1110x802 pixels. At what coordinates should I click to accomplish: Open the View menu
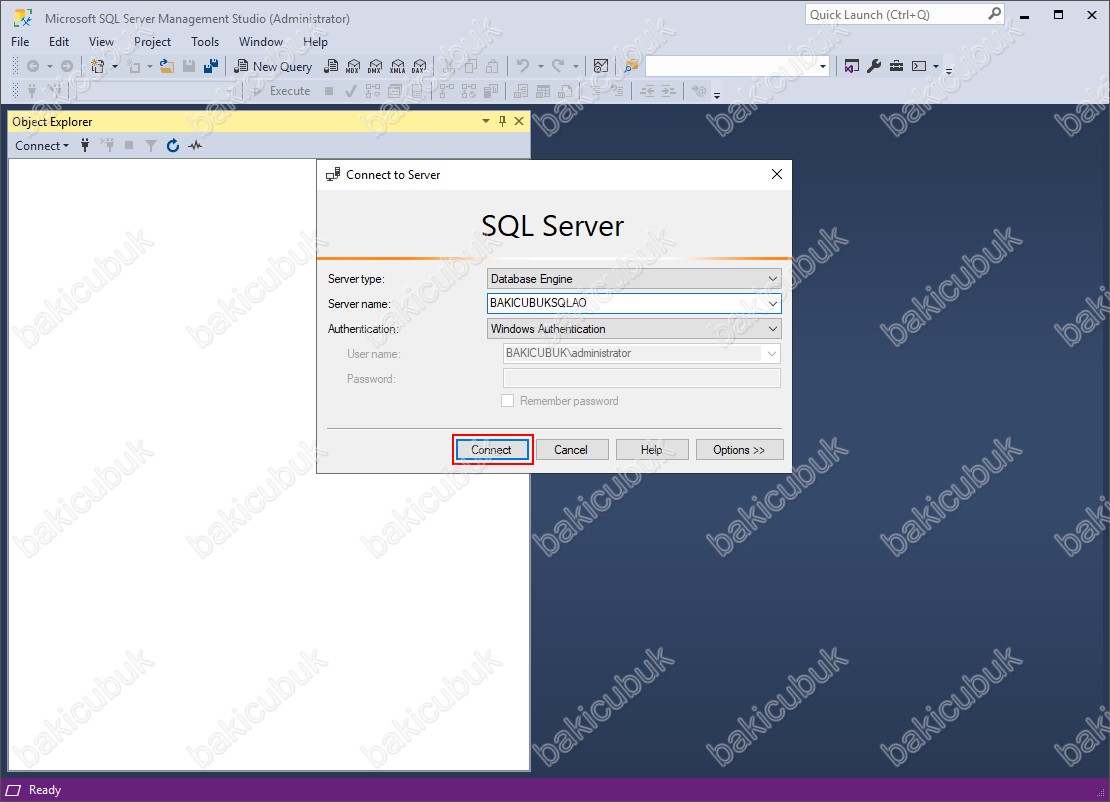(101, 42)
